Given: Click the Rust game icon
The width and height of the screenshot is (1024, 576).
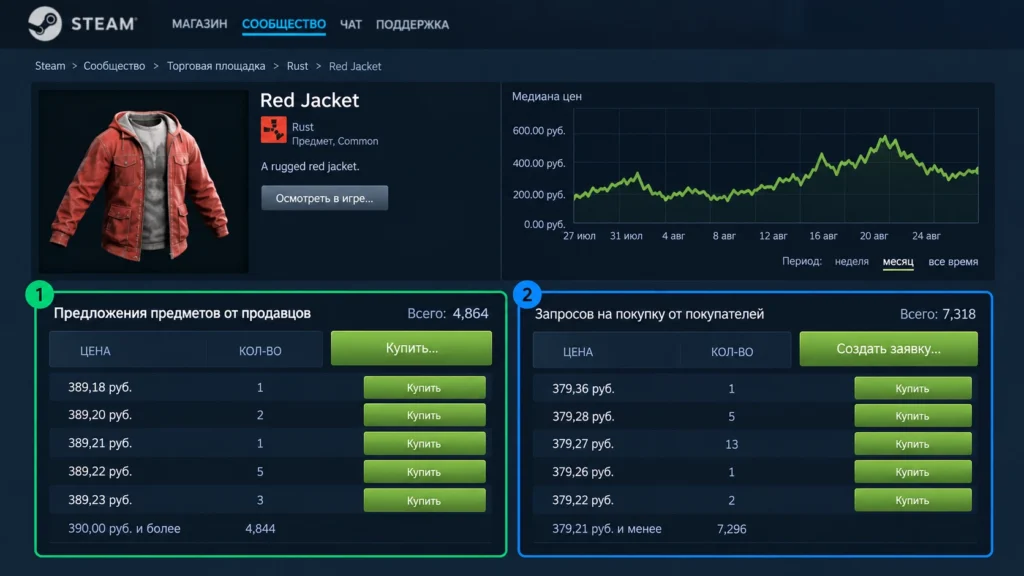Looking at the screenshot, I should tap(274, 129).
